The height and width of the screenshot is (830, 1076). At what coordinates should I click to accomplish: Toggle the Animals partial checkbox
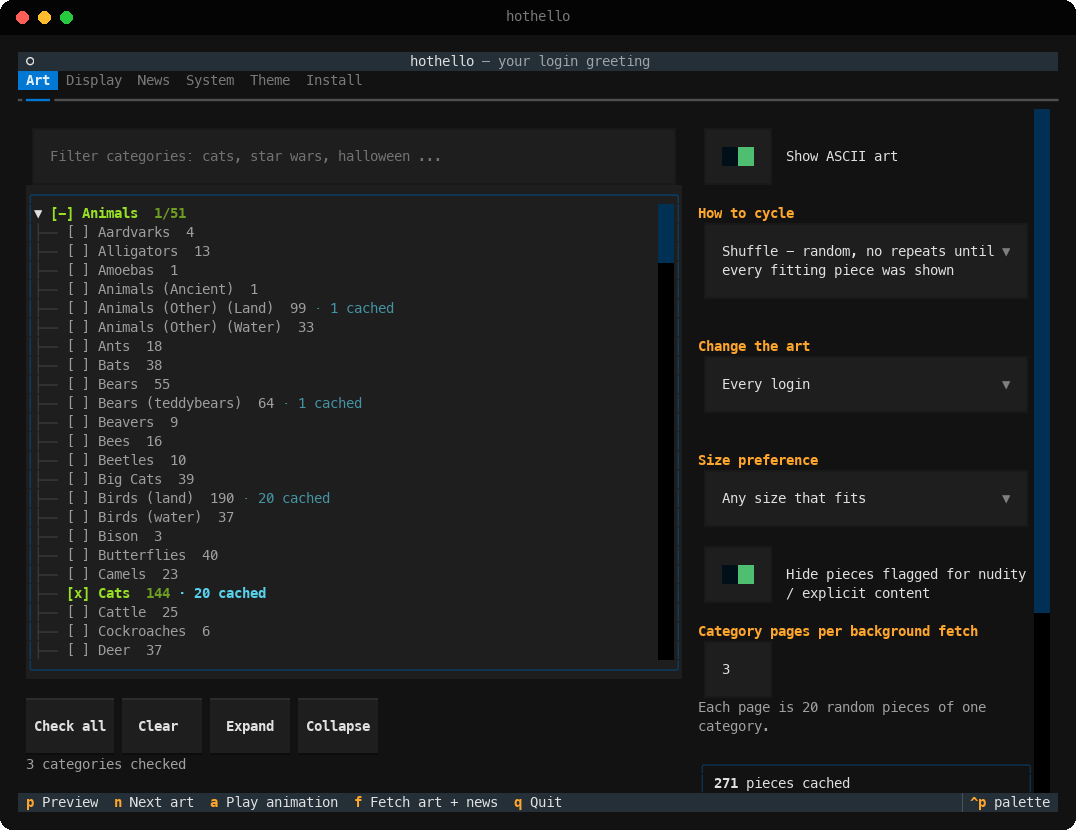[62, 213]
